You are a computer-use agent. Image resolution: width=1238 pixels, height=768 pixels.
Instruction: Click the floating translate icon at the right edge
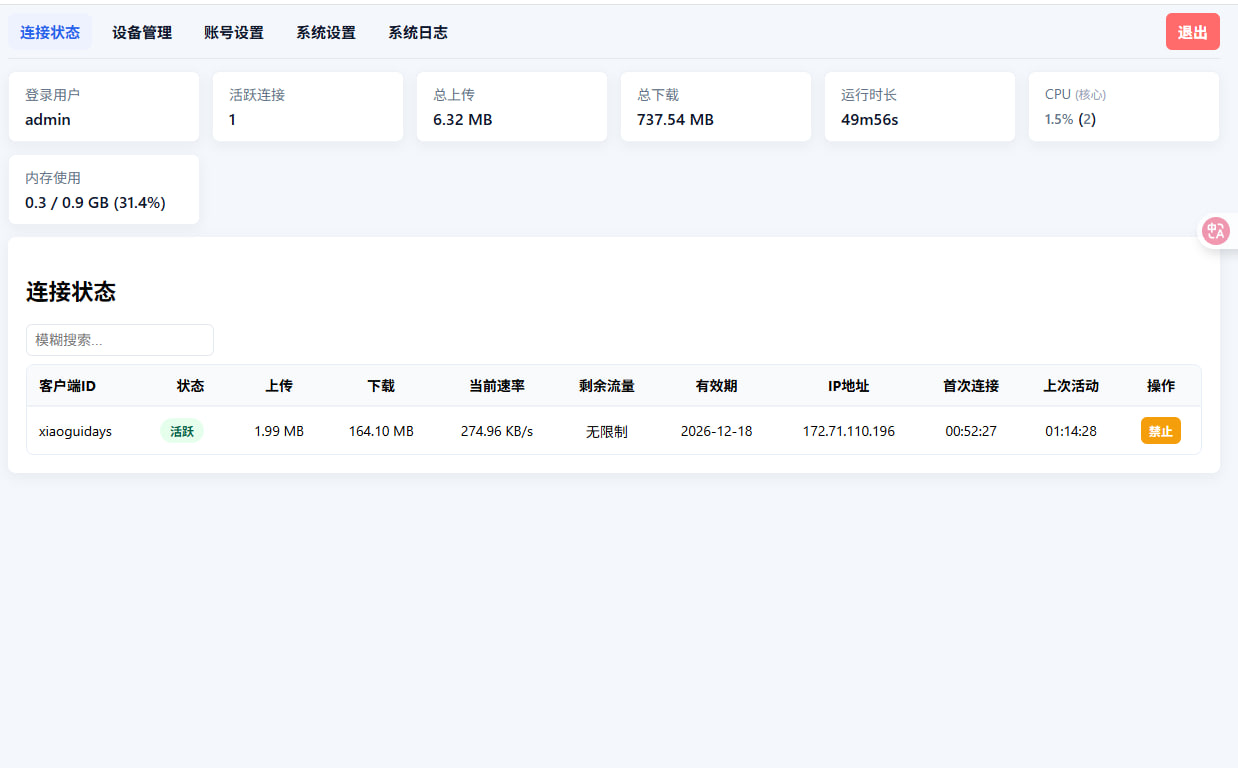pos(1216,232)
